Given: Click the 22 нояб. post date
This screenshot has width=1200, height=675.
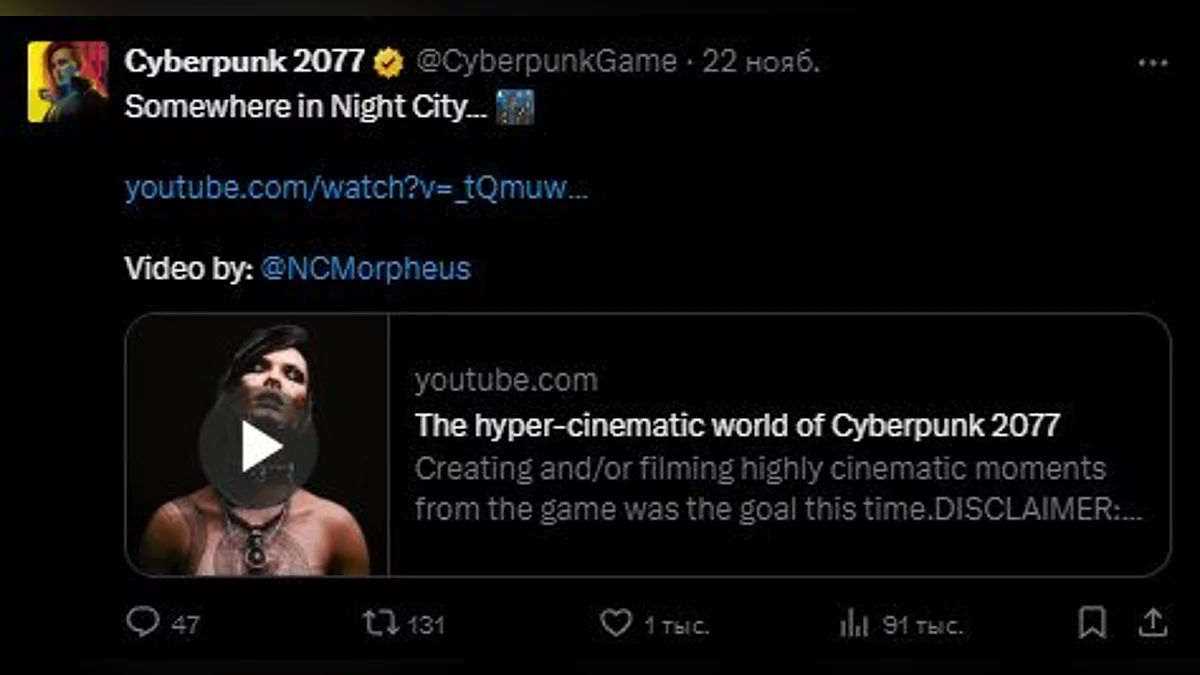Looking at the screenshot, I should point(761,62).
